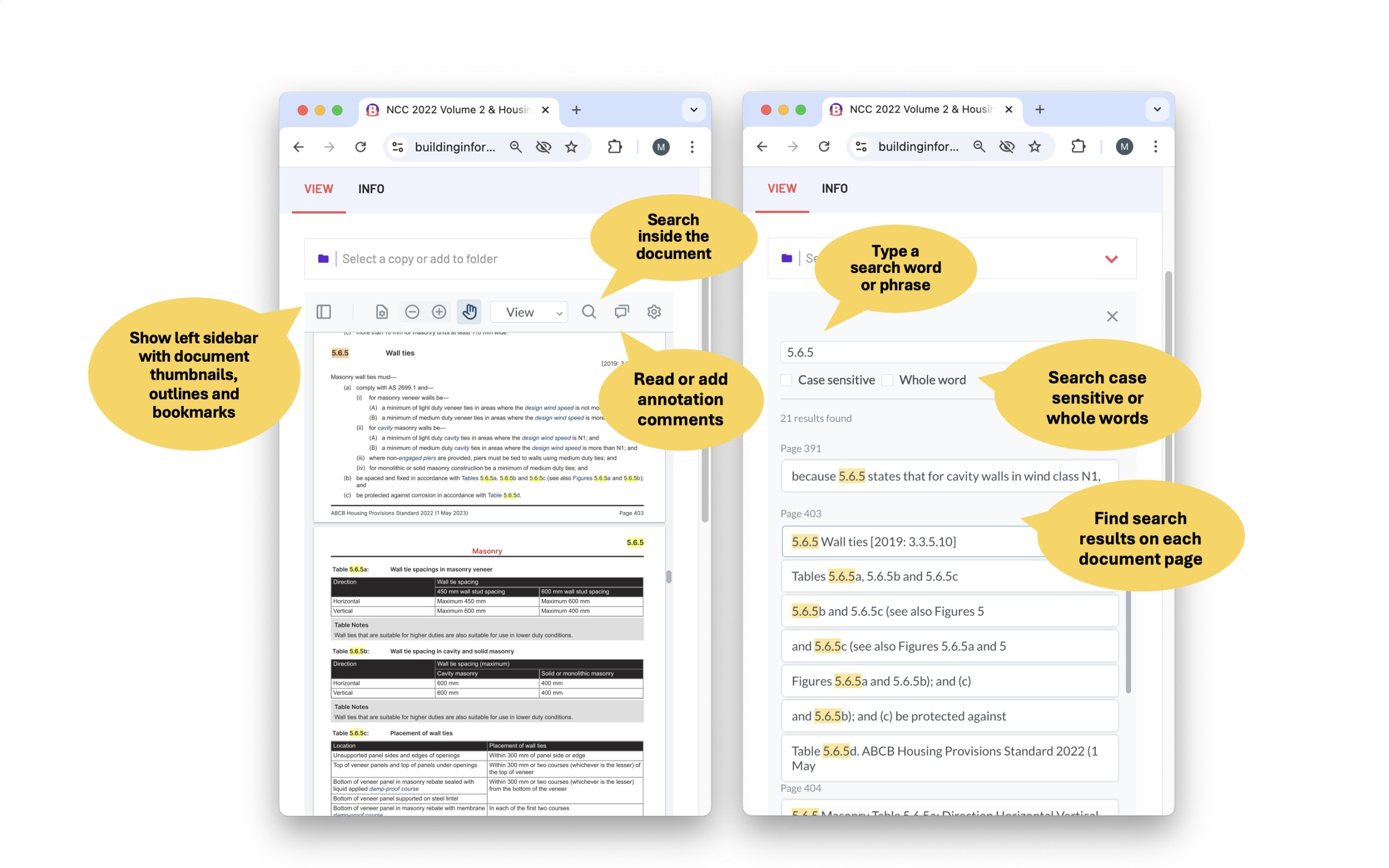Enable the Case sensitive checkbox

[x=788, y=380]
